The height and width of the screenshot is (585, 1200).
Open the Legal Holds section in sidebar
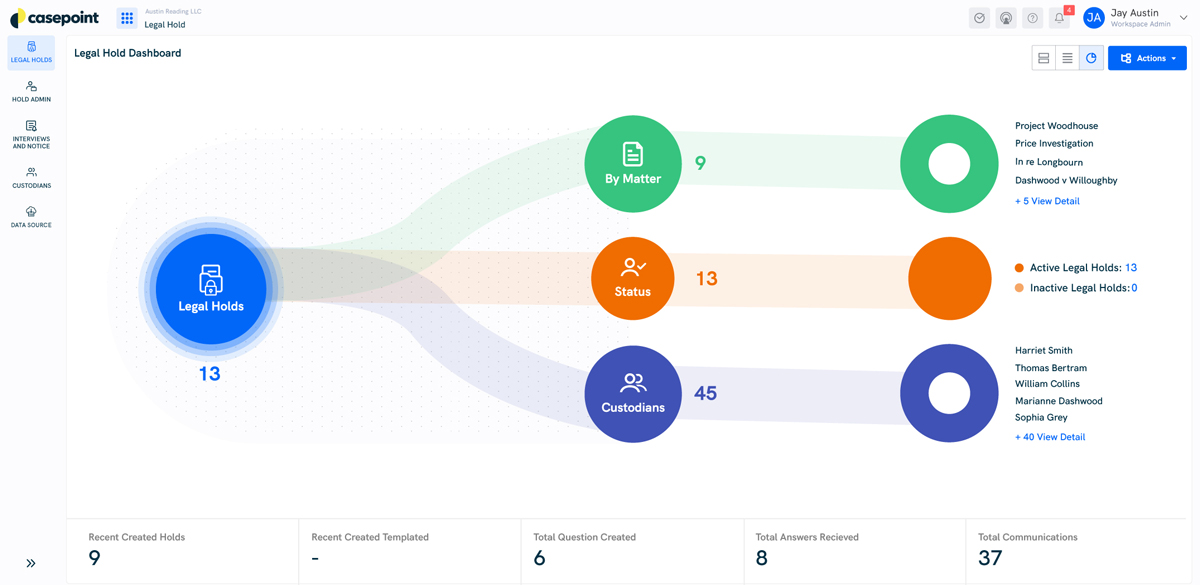pos(31,52)
